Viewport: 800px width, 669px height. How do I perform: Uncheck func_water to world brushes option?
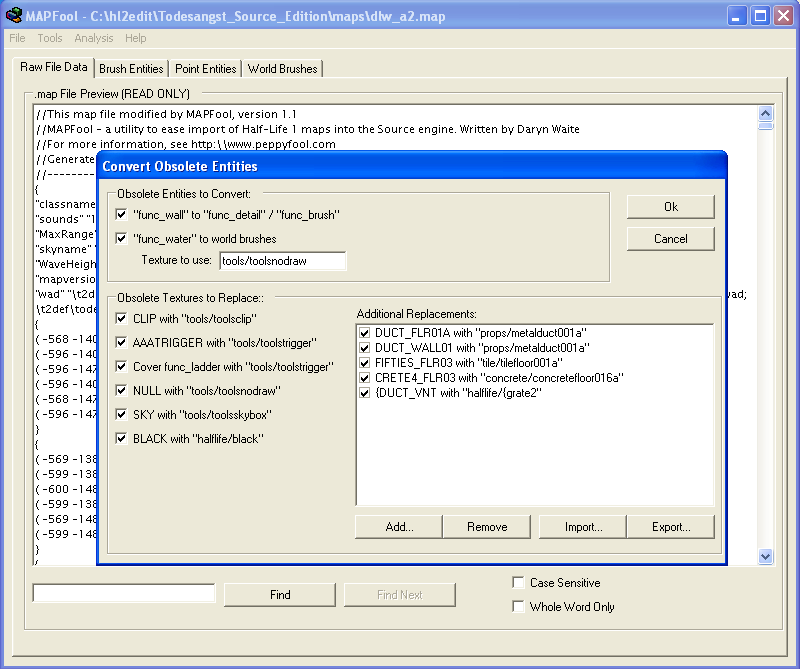121,238
